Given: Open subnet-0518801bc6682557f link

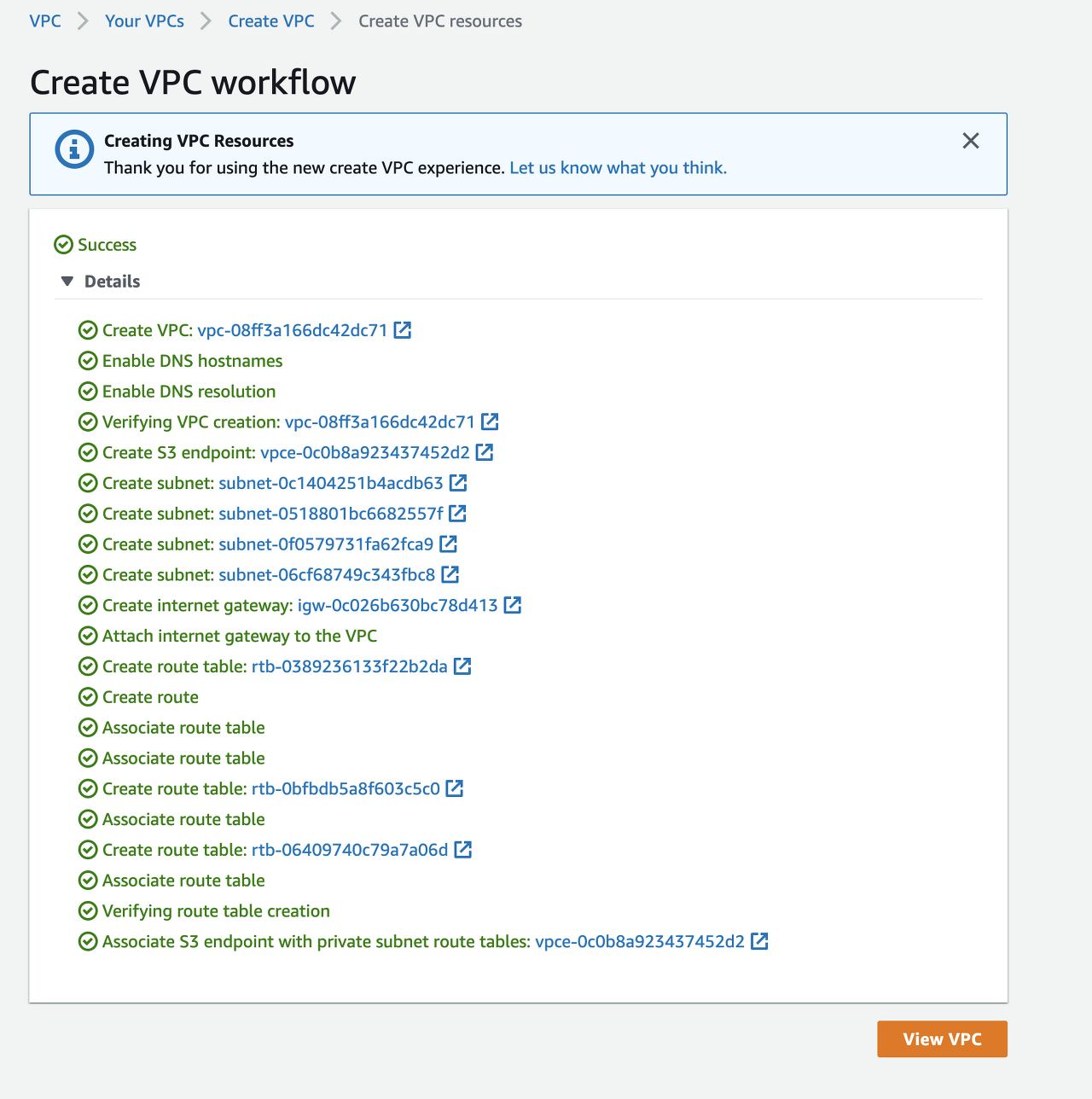Looking at the screenshot, I should [331, 514].
